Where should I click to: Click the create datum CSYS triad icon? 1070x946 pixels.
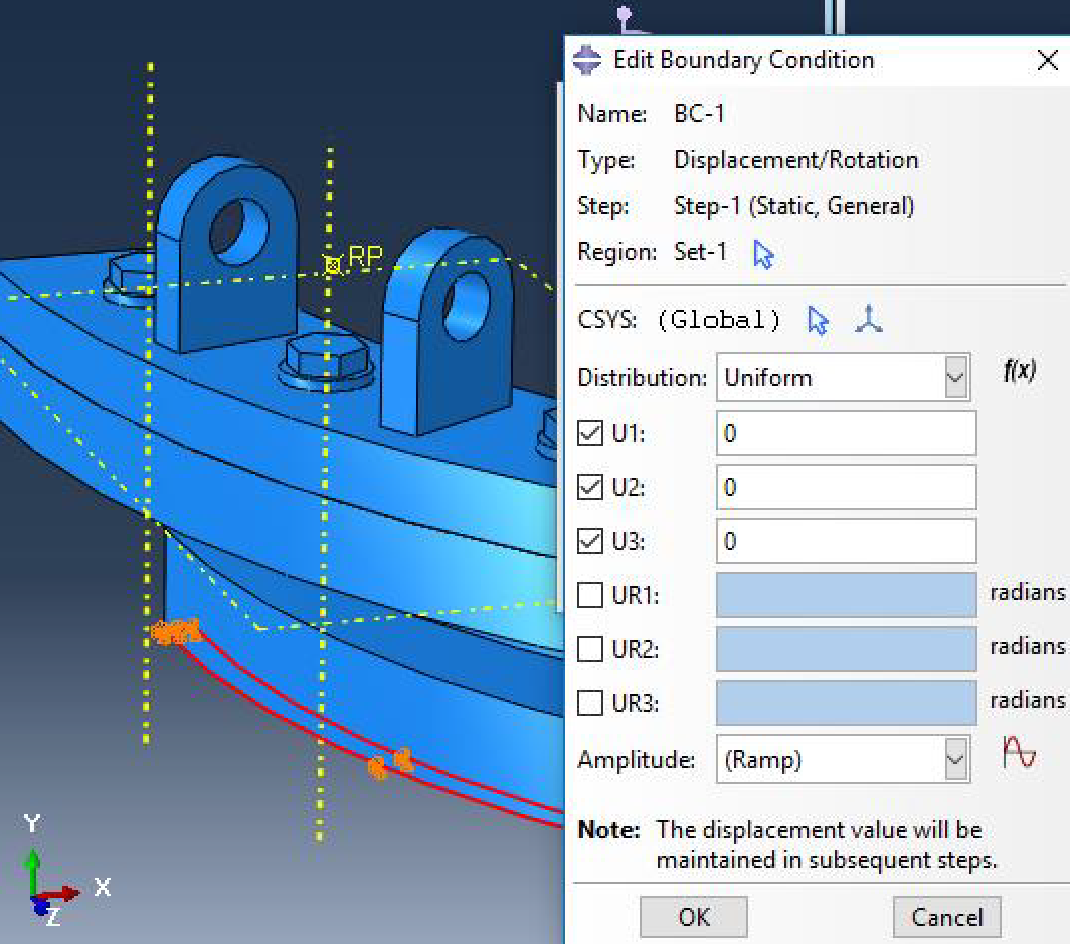869,319
